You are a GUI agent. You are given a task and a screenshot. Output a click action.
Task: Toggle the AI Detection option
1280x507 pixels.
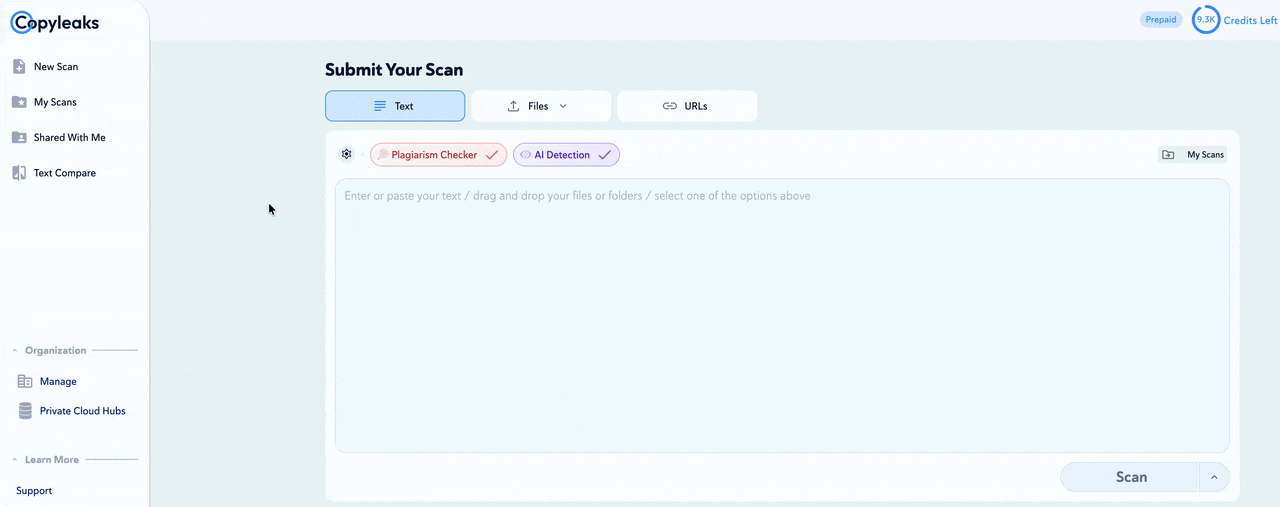point(566,155)
